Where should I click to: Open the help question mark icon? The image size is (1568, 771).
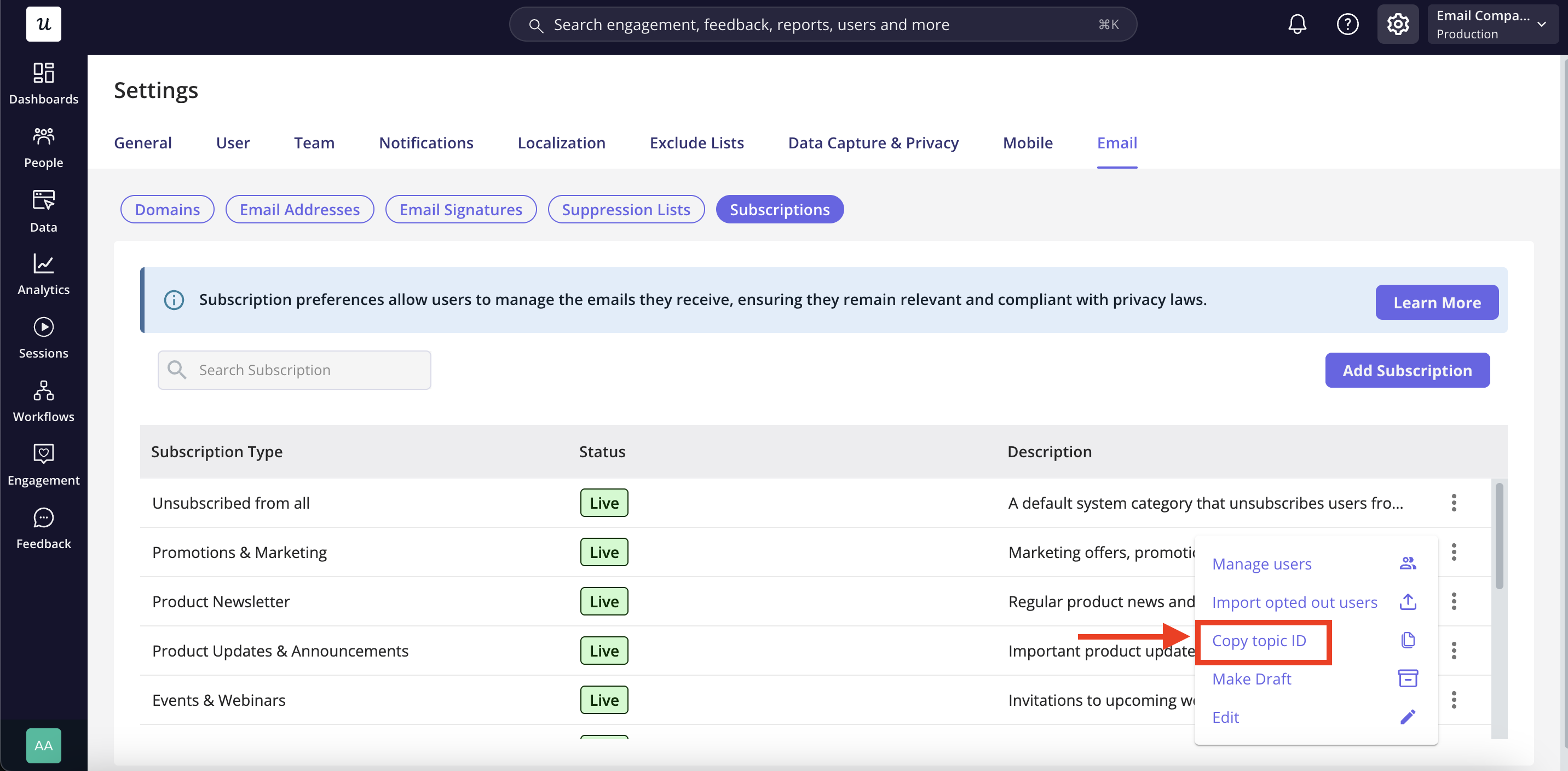coord(1348,24)
